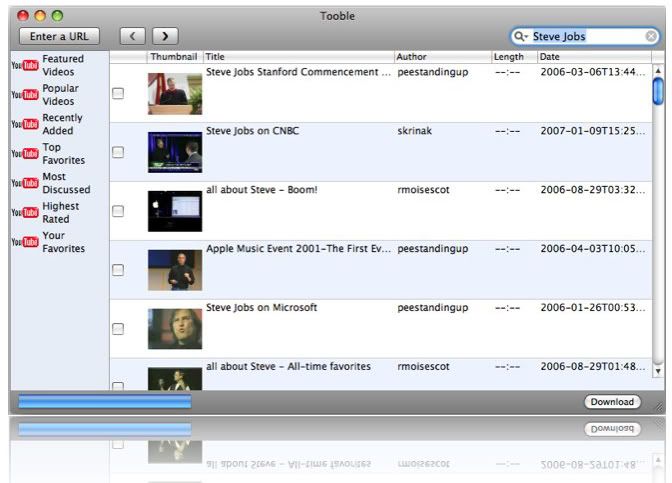This screenshot has height=483, width=672.
Task: Click the scroll up arrow of results list
Action: [x=658, y=70]
